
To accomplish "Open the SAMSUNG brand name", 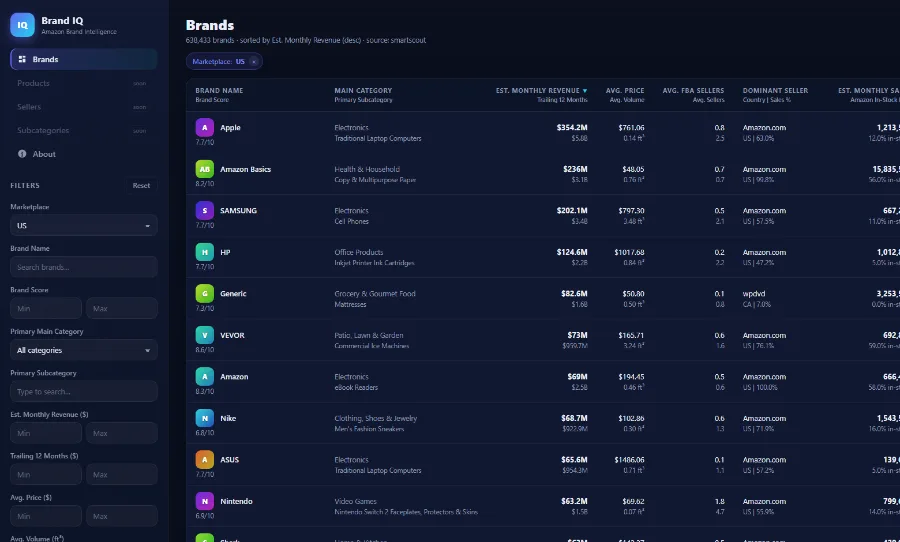I will click(x=239, y=211).
